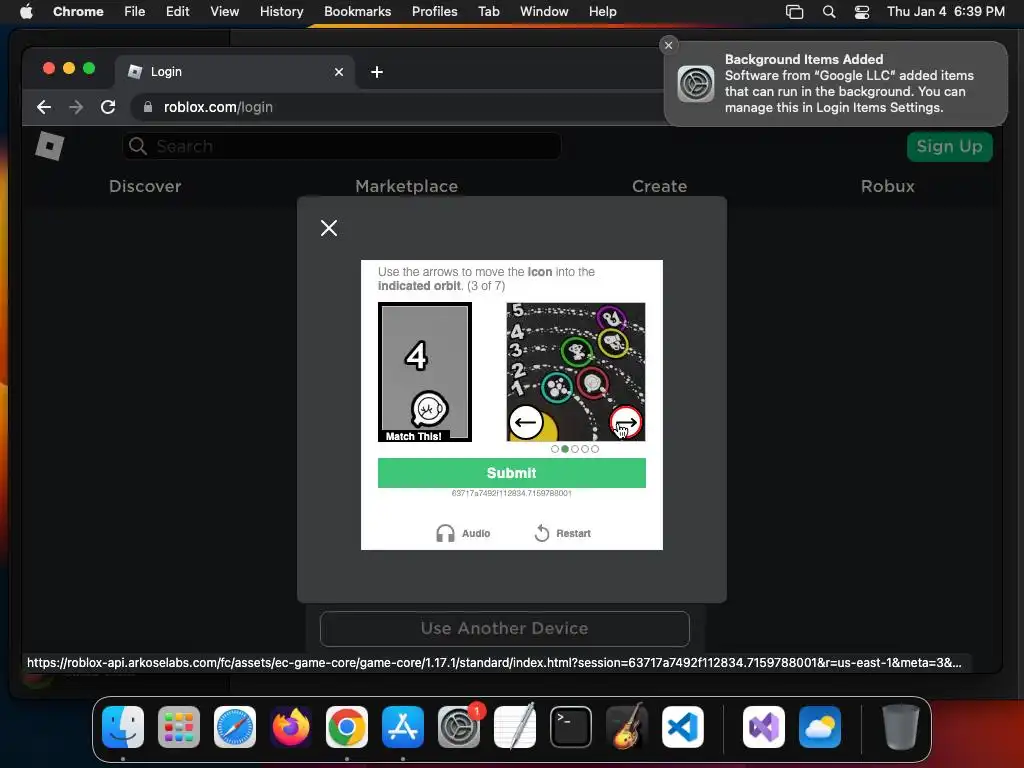Viewport: 1024px width, 768px height.
Task: Go to the Create page
Action: [659, 186]
